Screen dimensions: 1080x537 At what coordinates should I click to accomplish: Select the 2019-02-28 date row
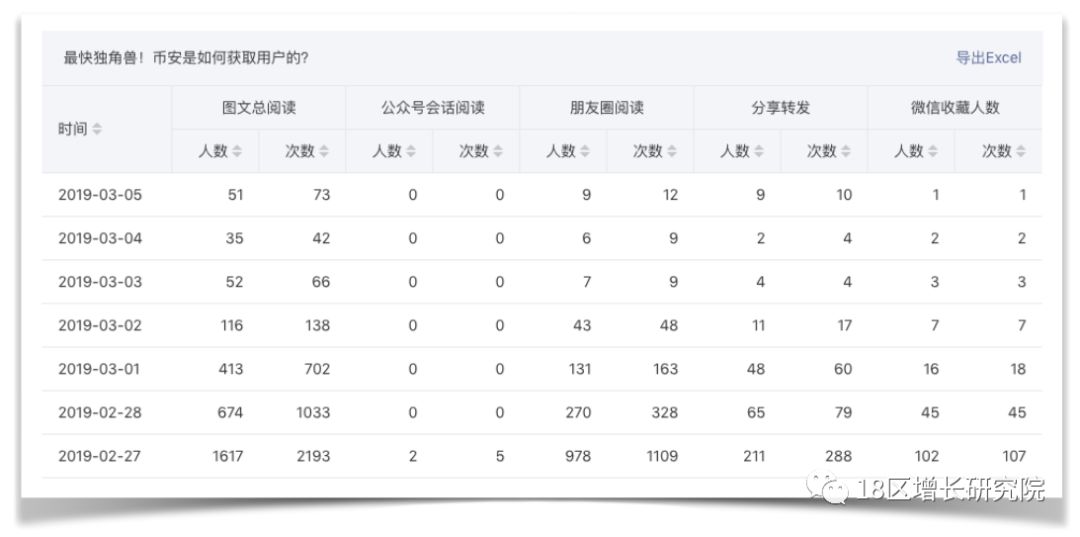point(541,412)
